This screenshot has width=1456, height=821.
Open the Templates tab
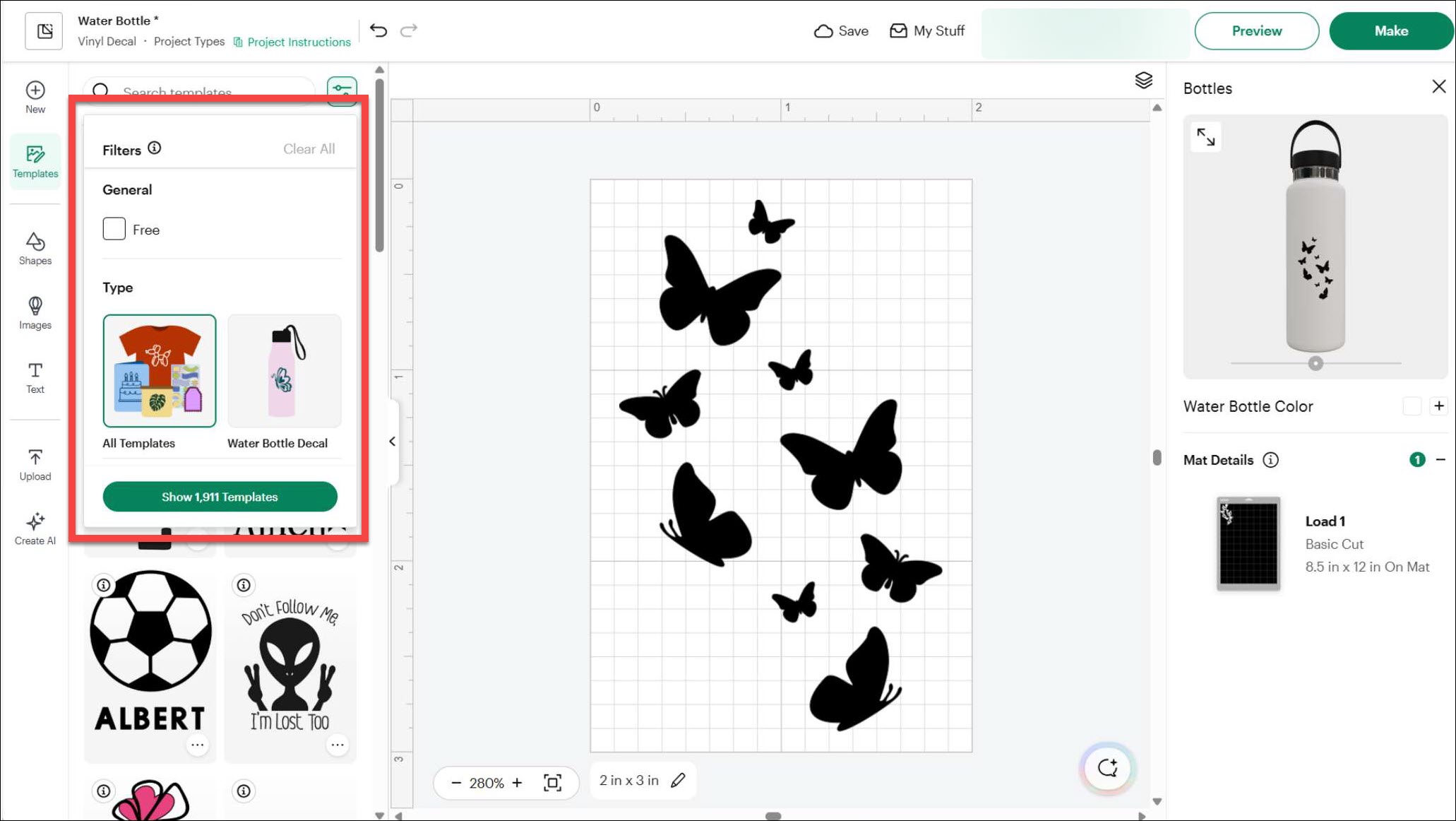pos(35,162)
